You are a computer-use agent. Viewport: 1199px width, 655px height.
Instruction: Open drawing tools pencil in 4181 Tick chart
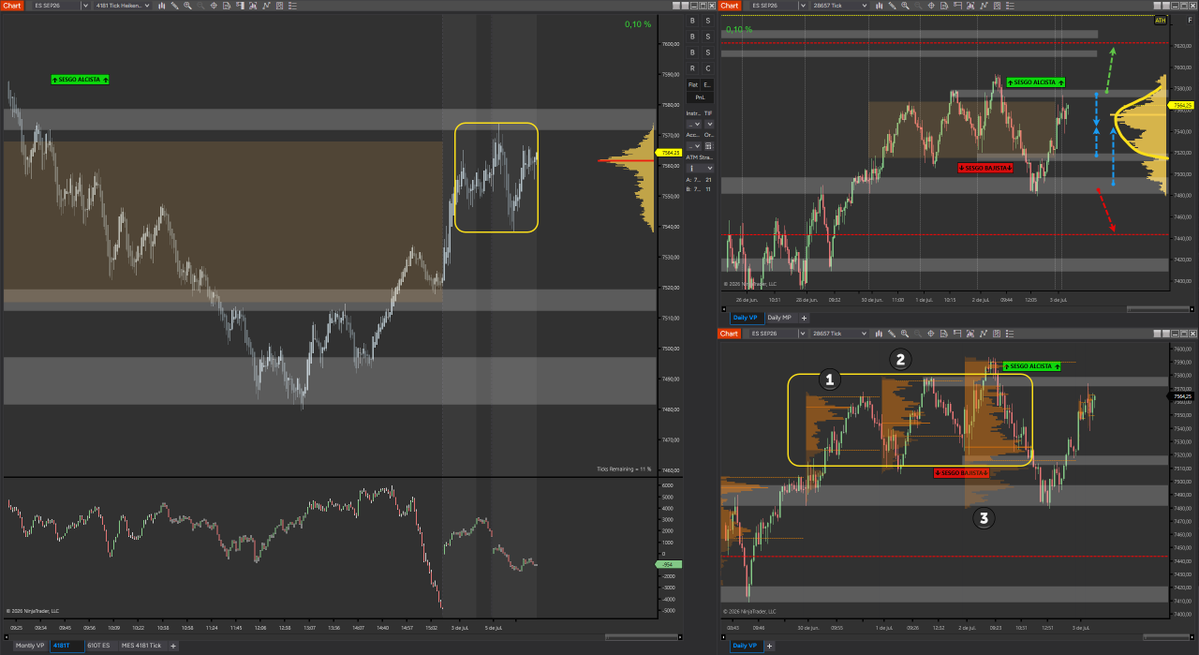click(x=174, y=5)
